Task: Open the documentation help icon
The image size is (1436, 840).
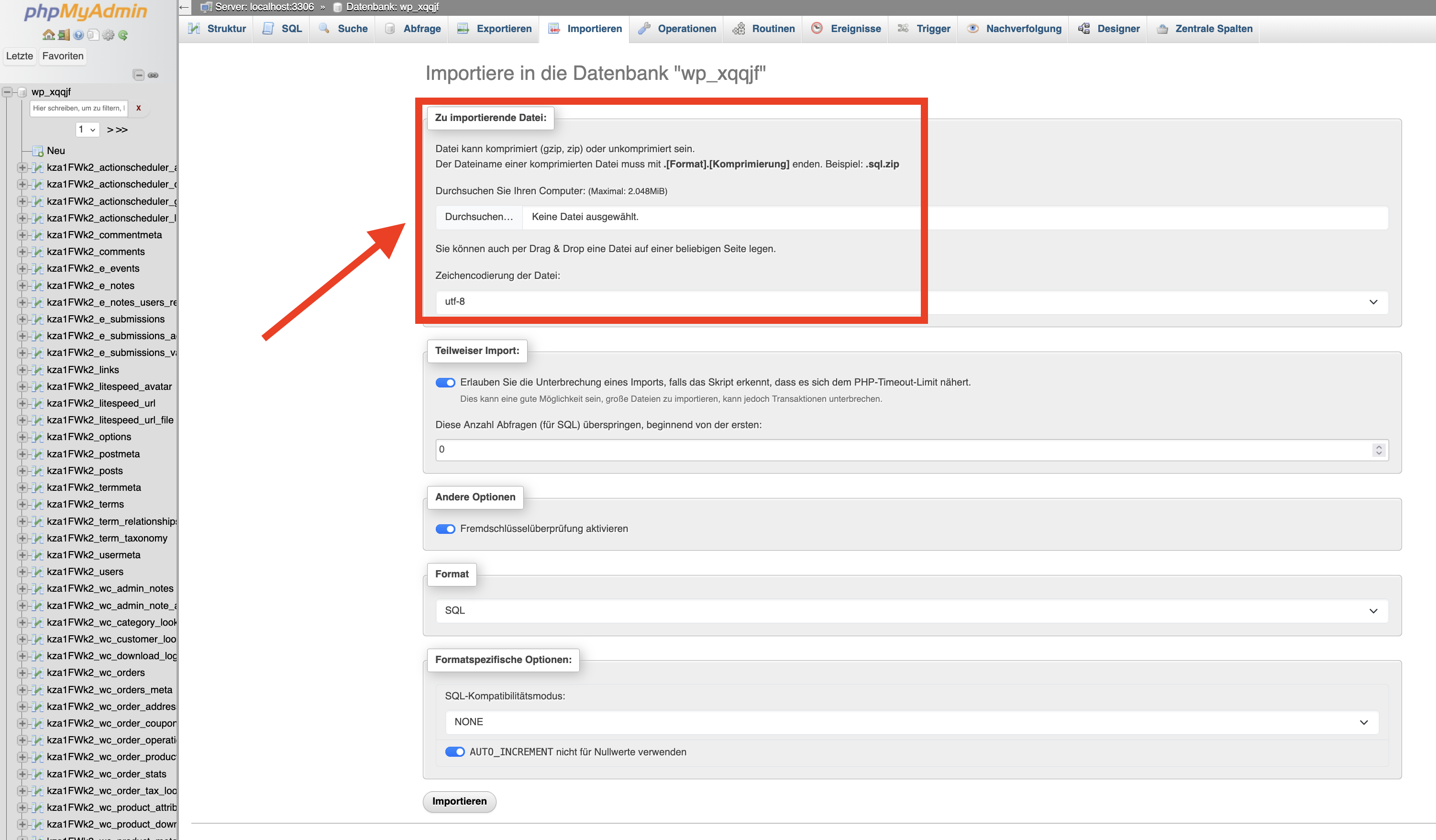Action: point(78,35)
